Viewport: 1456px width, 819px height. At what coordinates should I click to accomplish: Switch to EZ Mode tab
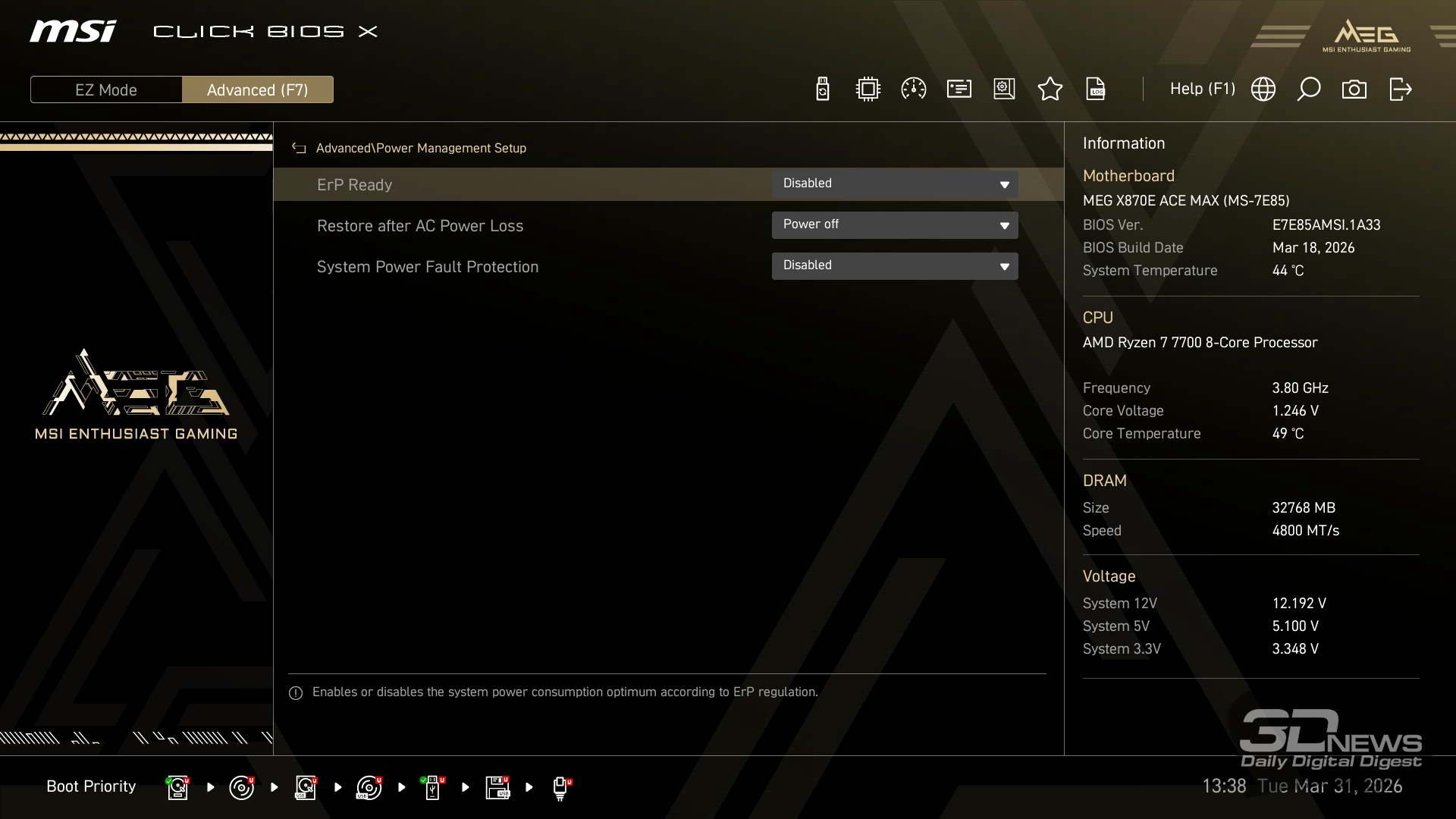[x=106, y=89]
